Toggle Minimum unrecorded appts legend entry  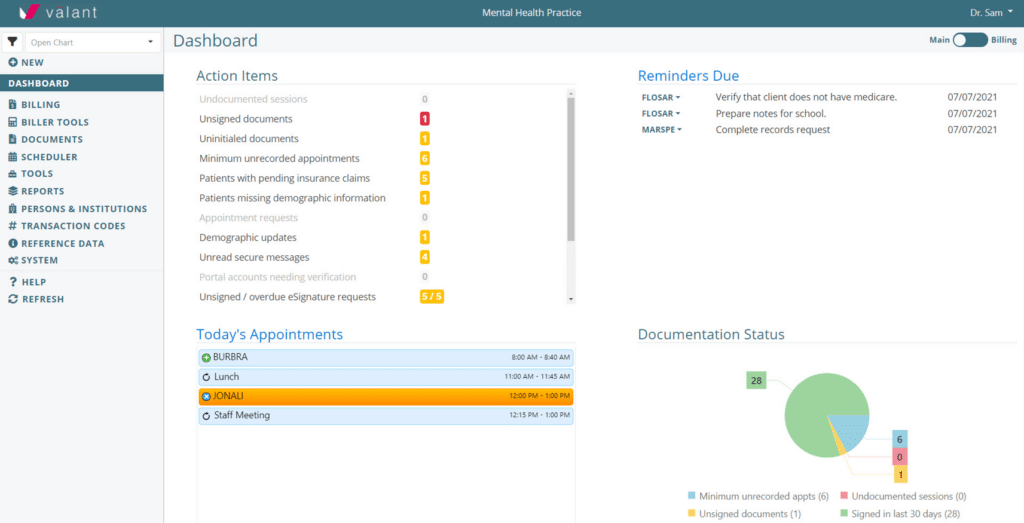coord(758,496)
